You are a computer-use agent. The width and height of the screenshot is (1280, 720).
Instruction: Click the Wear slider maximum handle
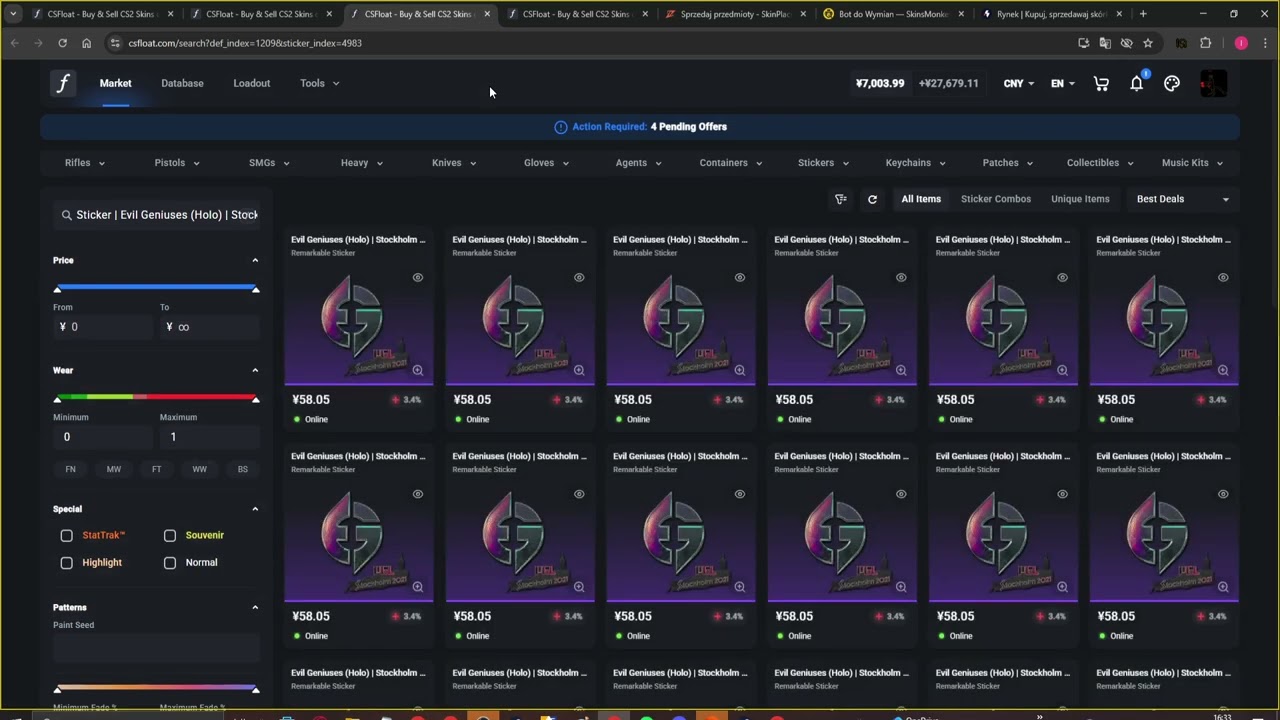click(x=256, y=399)
